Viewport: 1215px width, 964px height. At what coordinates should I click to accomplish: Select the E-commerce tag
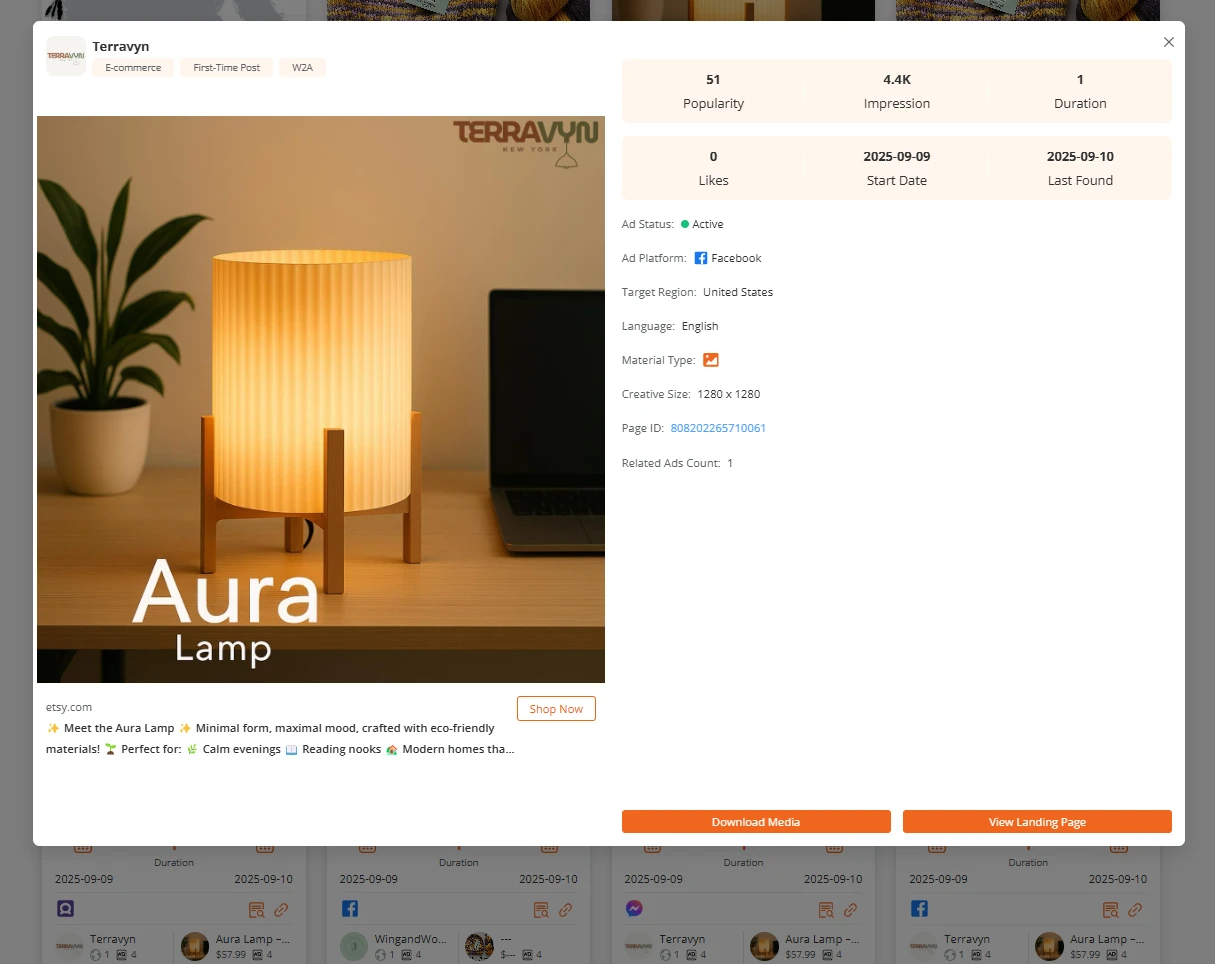click(133, 68)
